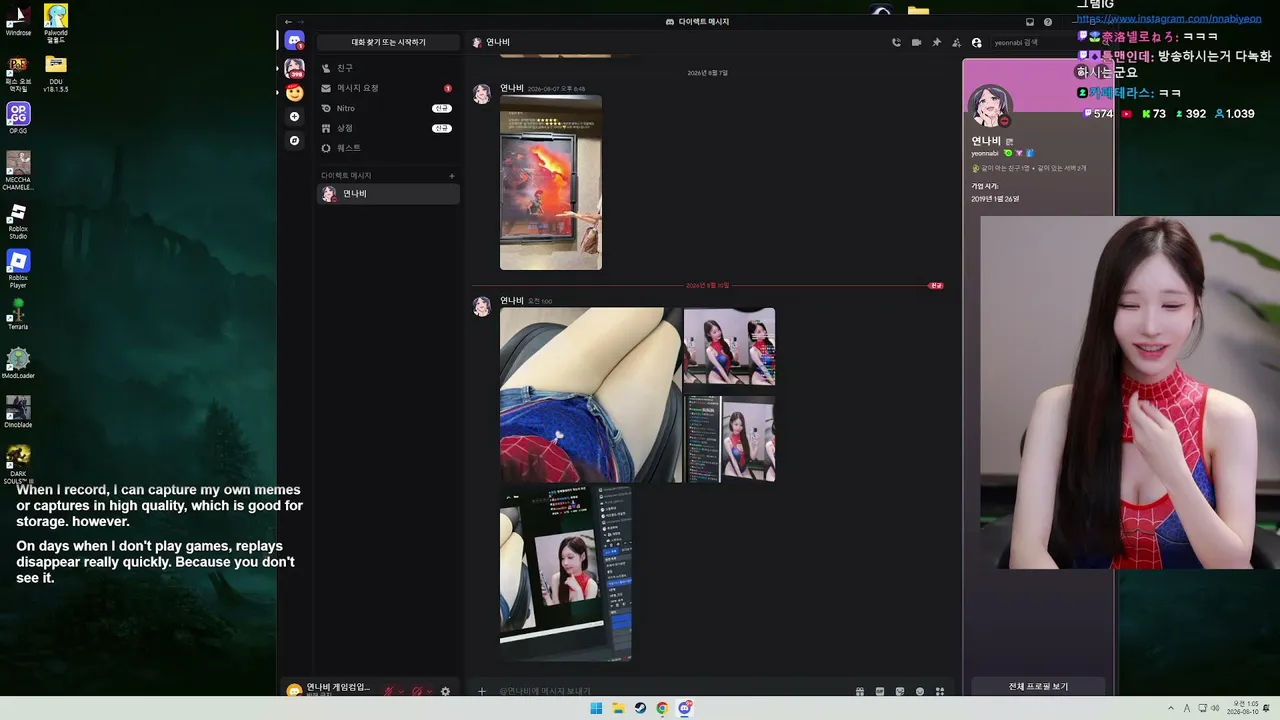Open tModLoader desktop shortcut
Image resolution: width=1280 pixels, height=720 pixels.
tap(18, 364)
